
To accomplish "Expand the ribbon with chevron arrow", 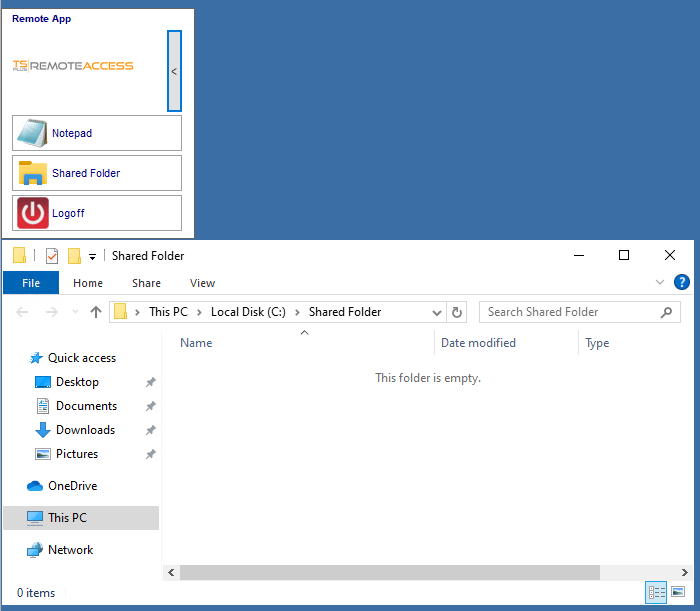I will coord(660,283).
